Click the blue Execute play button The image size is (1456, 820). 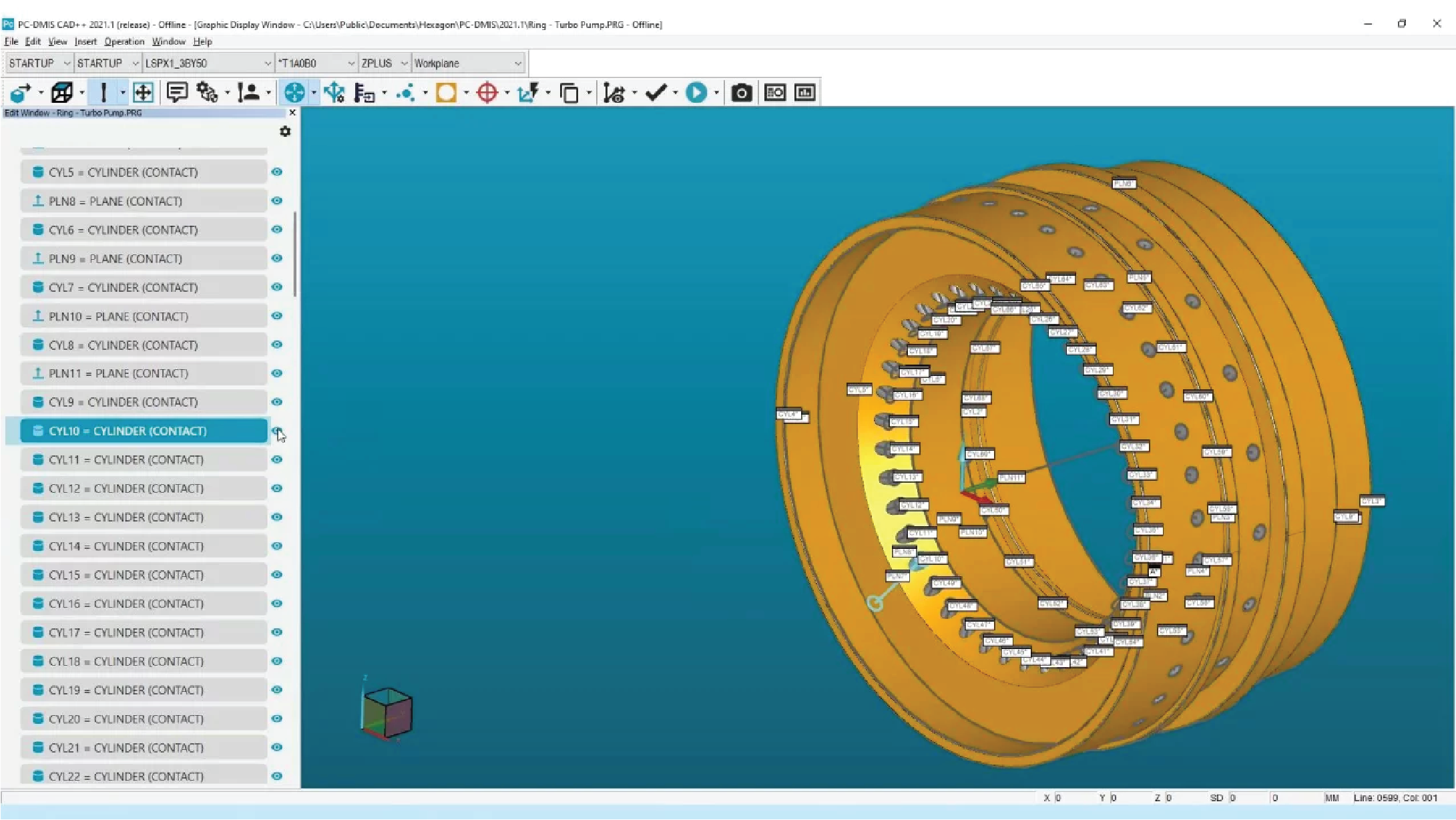pos(696,93)
